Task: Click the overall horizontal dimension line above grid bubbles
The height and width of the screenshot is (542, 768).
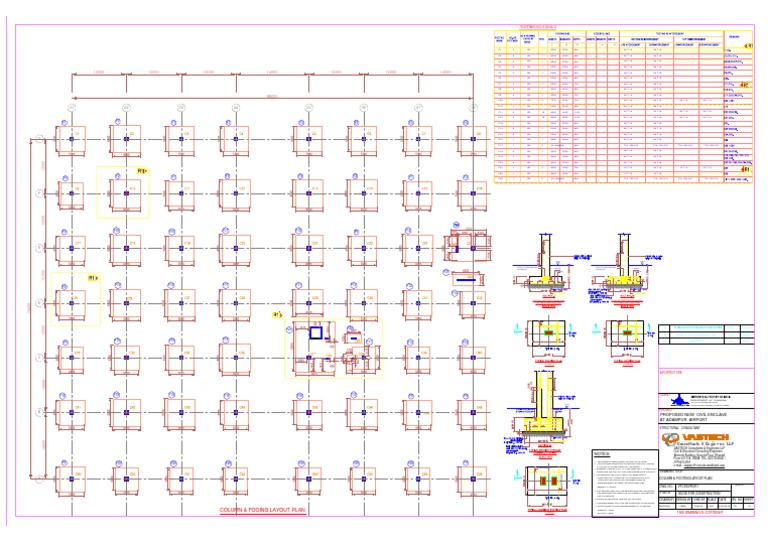Action: tap(272, 98)
